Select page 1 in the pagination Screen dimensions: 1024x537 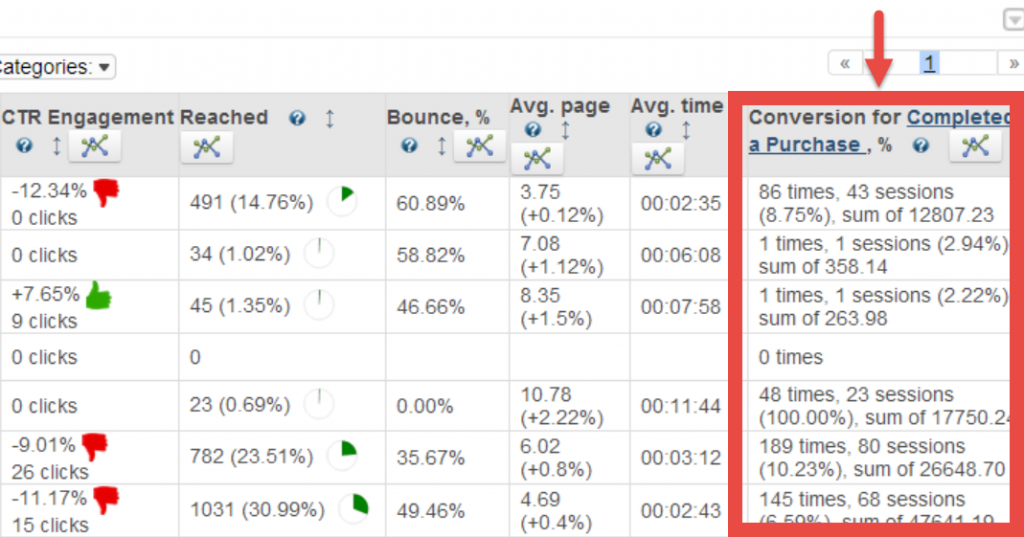pyautogui.click(x=929, y=64)
